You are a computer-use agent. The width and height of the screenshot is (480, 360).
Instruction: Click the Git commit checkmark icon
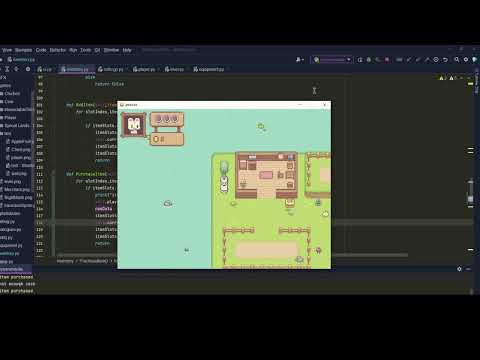[x=418, y=60]
